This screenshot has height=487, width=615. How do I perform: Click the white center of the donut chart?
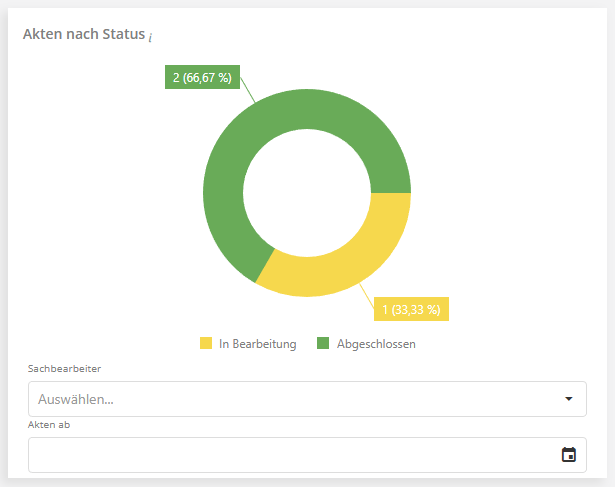tap(306, 192)
